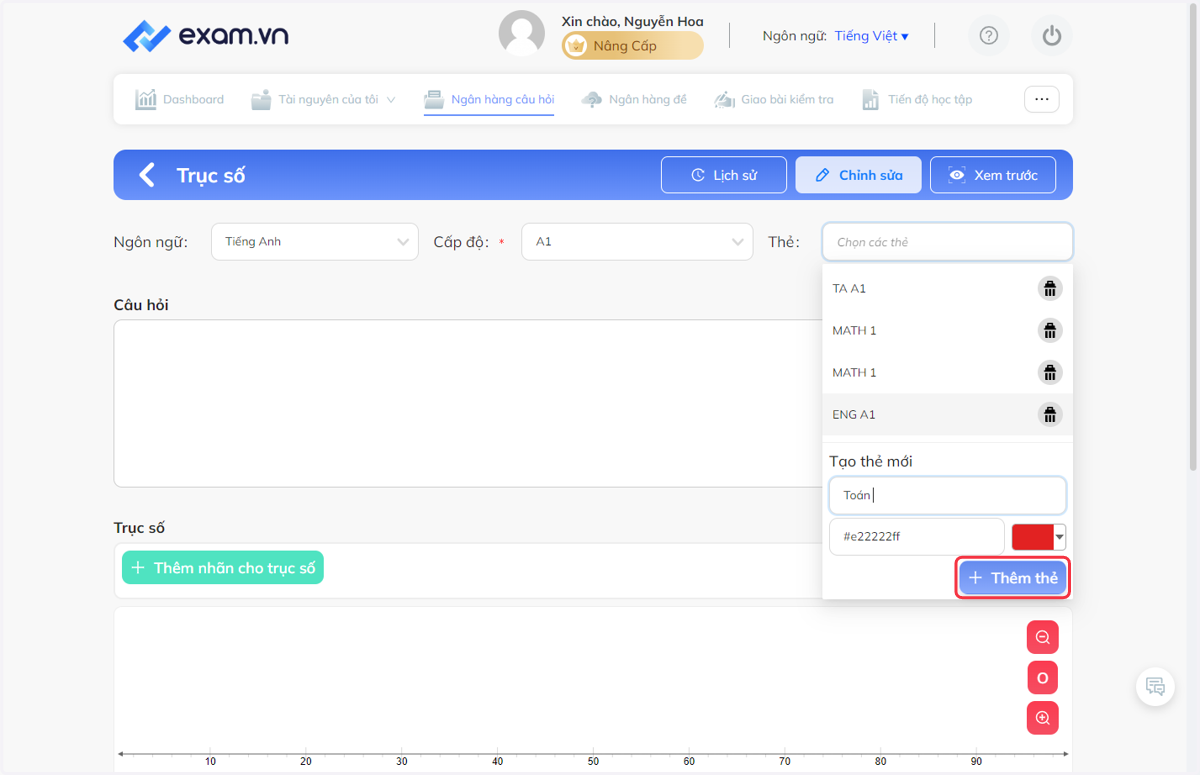
Task: Open the help question mark icon
Action: click(x=989, y=36)
